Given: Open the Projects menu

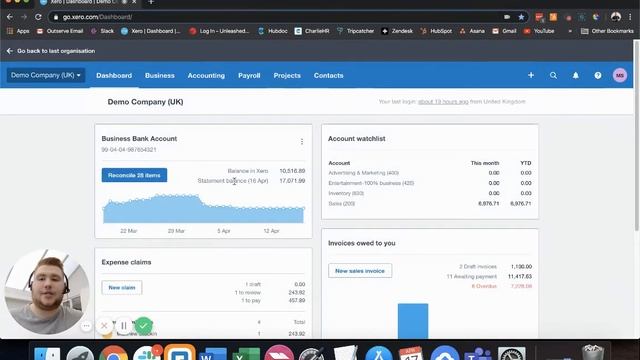Looking at the screenshot, I should tap(287, 76).
